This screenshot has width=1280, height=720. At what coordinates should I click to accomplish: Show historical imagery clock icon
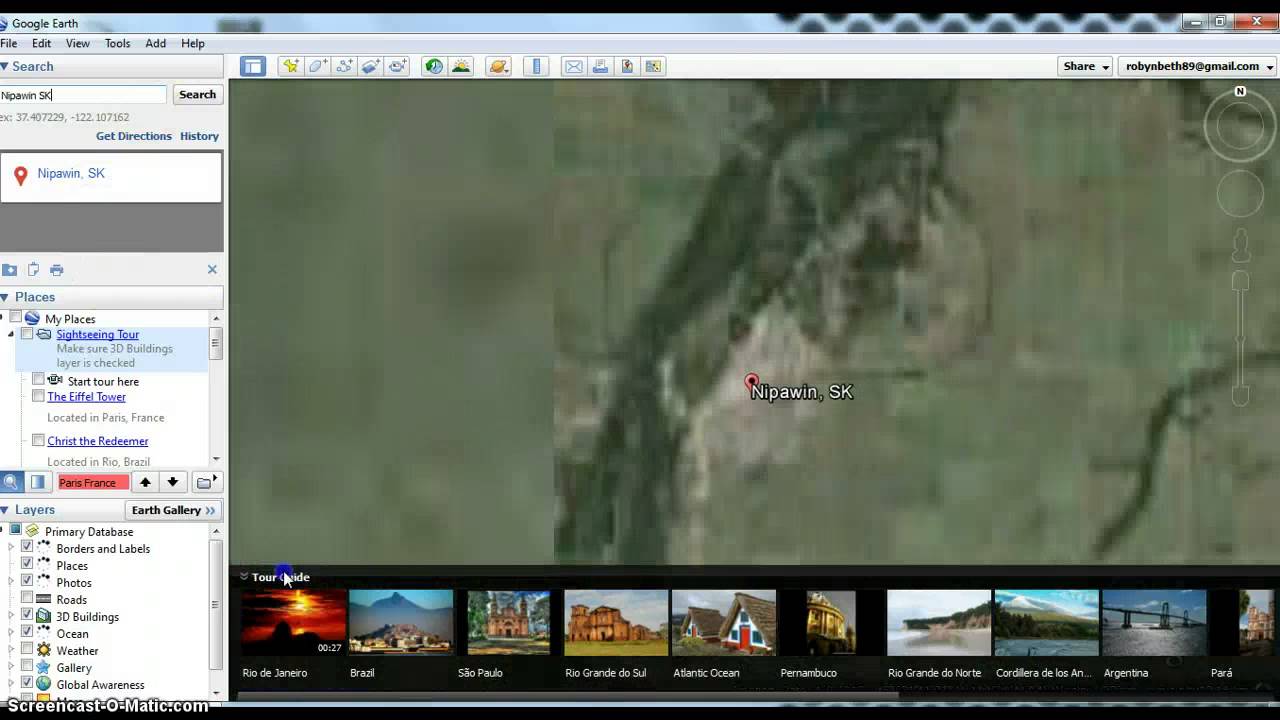[x=434, y=67]
